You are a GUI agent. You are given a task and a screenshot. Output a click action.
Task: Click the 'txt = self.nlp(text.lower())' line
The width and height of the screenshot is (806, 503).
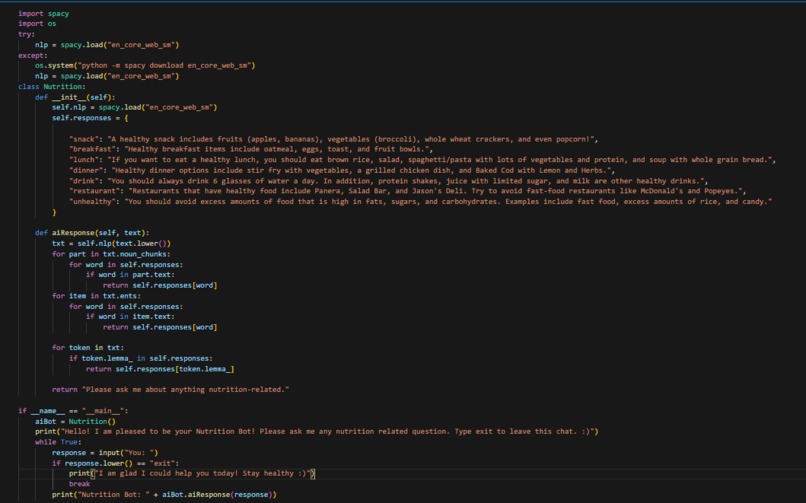click(x=111, y=243)
